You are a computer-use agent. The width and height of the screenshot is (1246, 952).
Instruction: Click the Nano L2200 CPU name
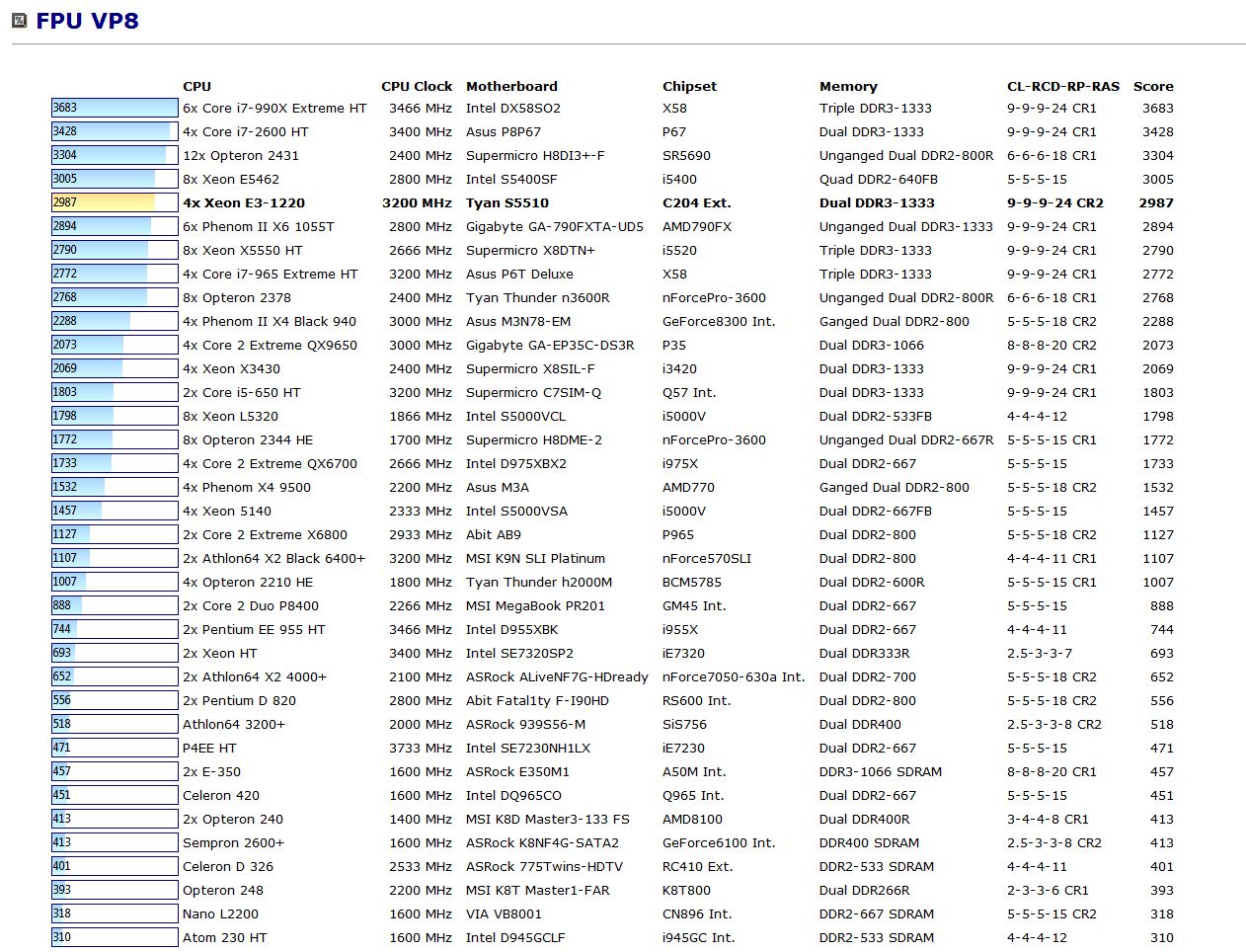click(x=220, y=913)
